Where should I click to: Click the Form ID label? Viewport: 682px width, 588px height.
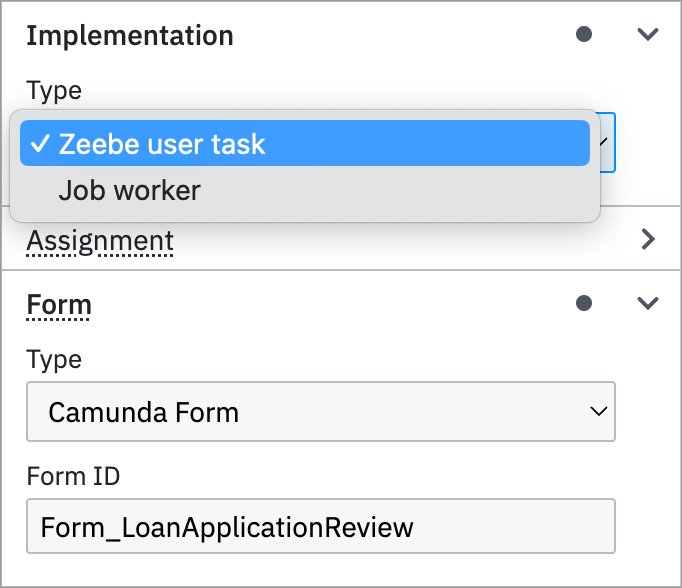tap(73, 476)
